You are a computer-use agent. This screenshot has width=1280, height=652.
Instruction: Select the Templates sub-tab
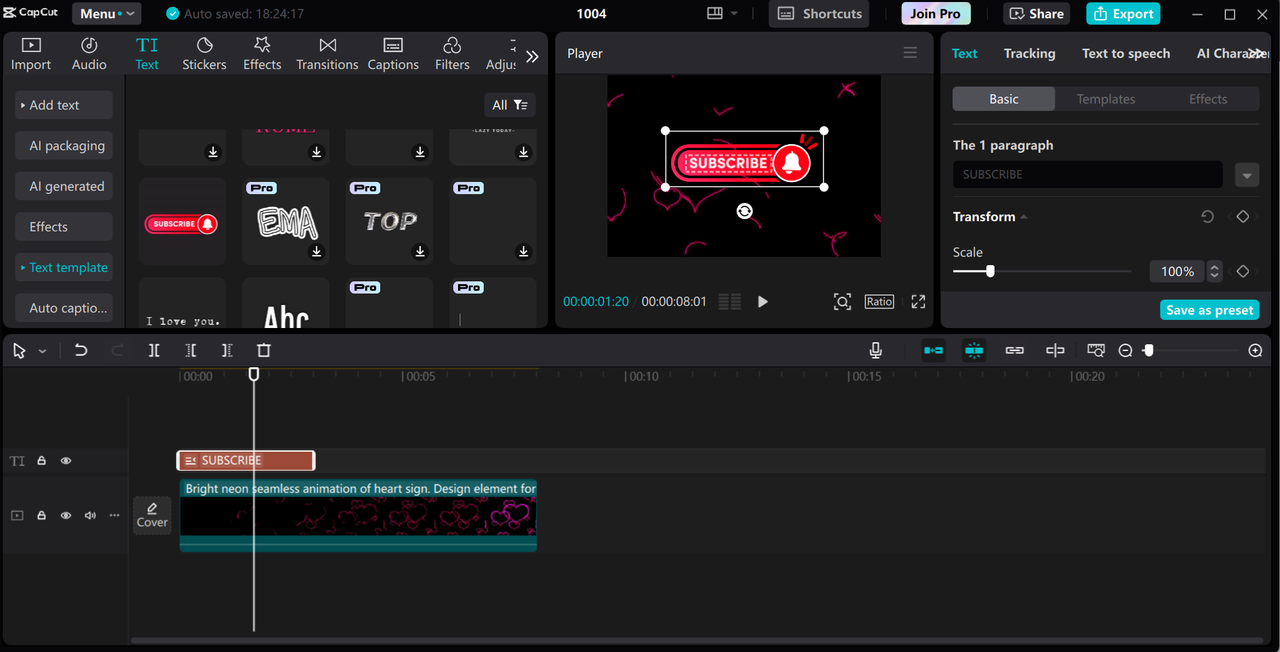pyautogui.click(x=1106, y=99)
